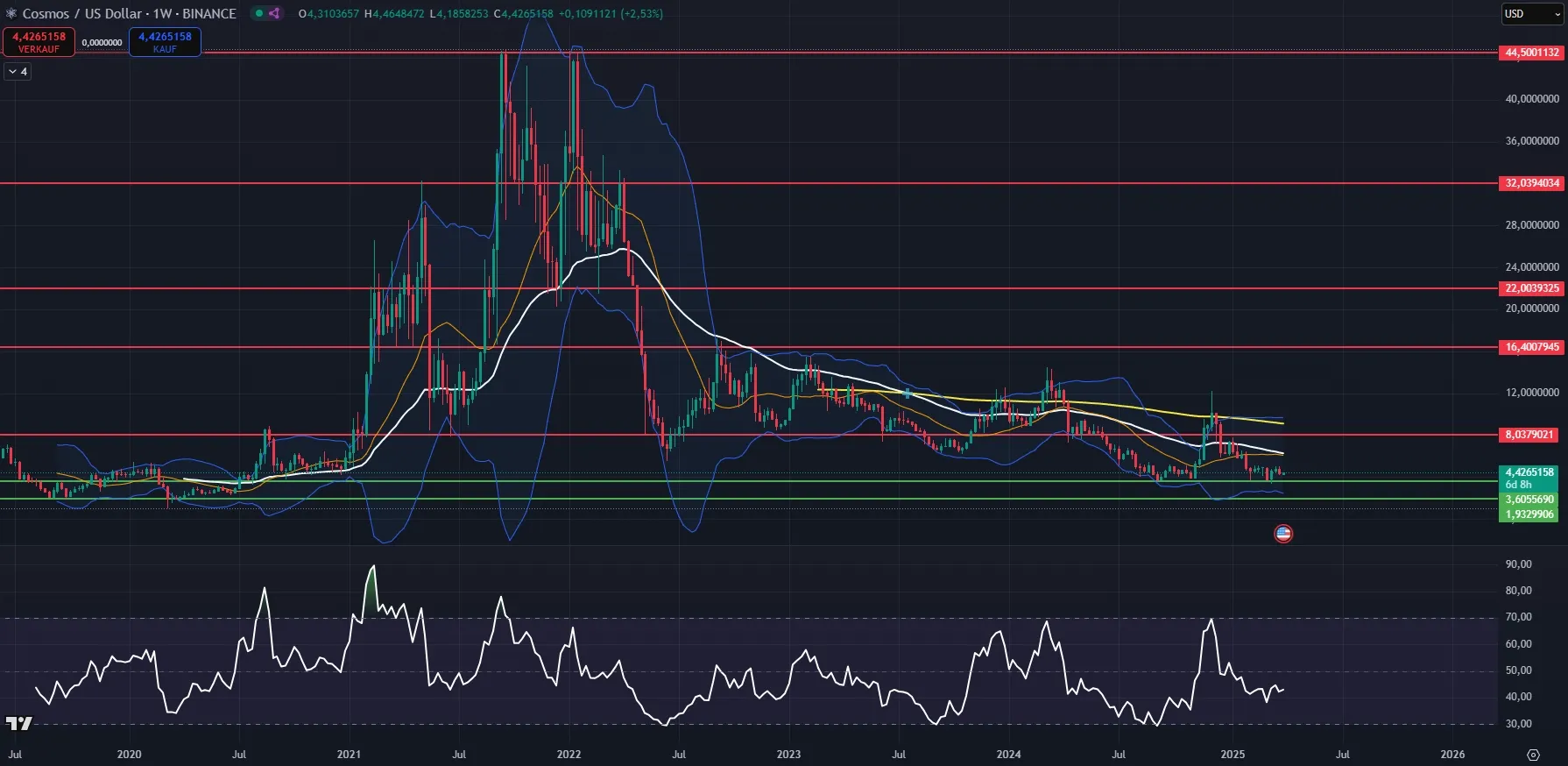Image resolution: width=1568 pixels, height=766 pixels.
Task: Open chart settings gear at bottom right
Action: pos(1533,755)
